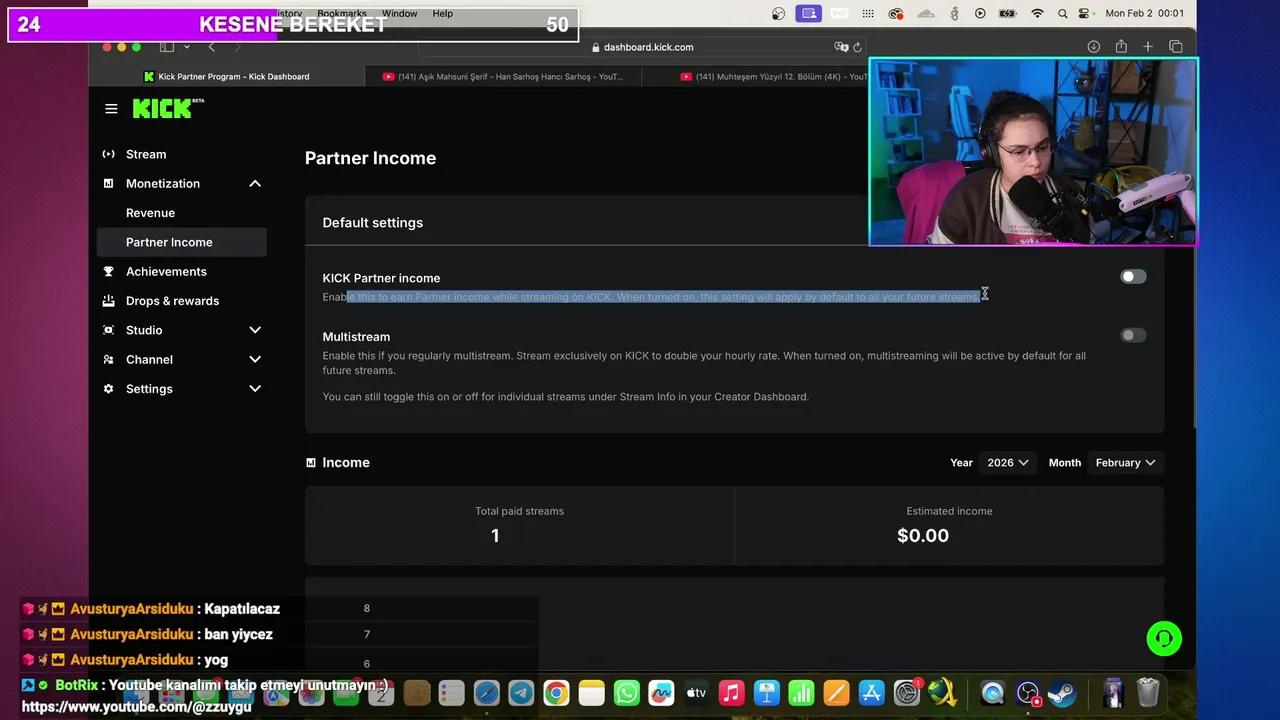Click the KICK beta logo
Screen dimensions: 1280x720
168,108
